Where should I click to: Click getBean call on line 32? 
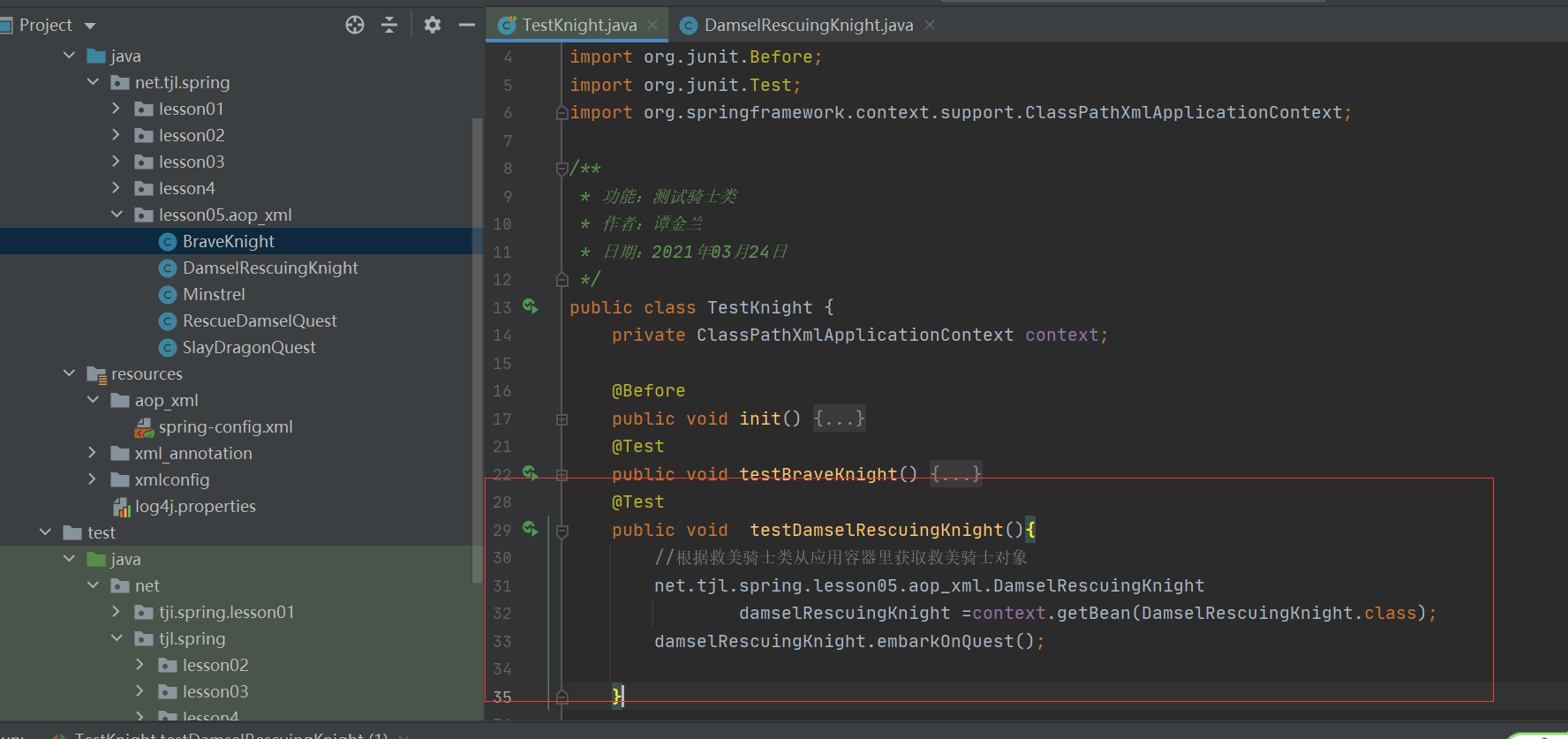[x=1093, y=613]
